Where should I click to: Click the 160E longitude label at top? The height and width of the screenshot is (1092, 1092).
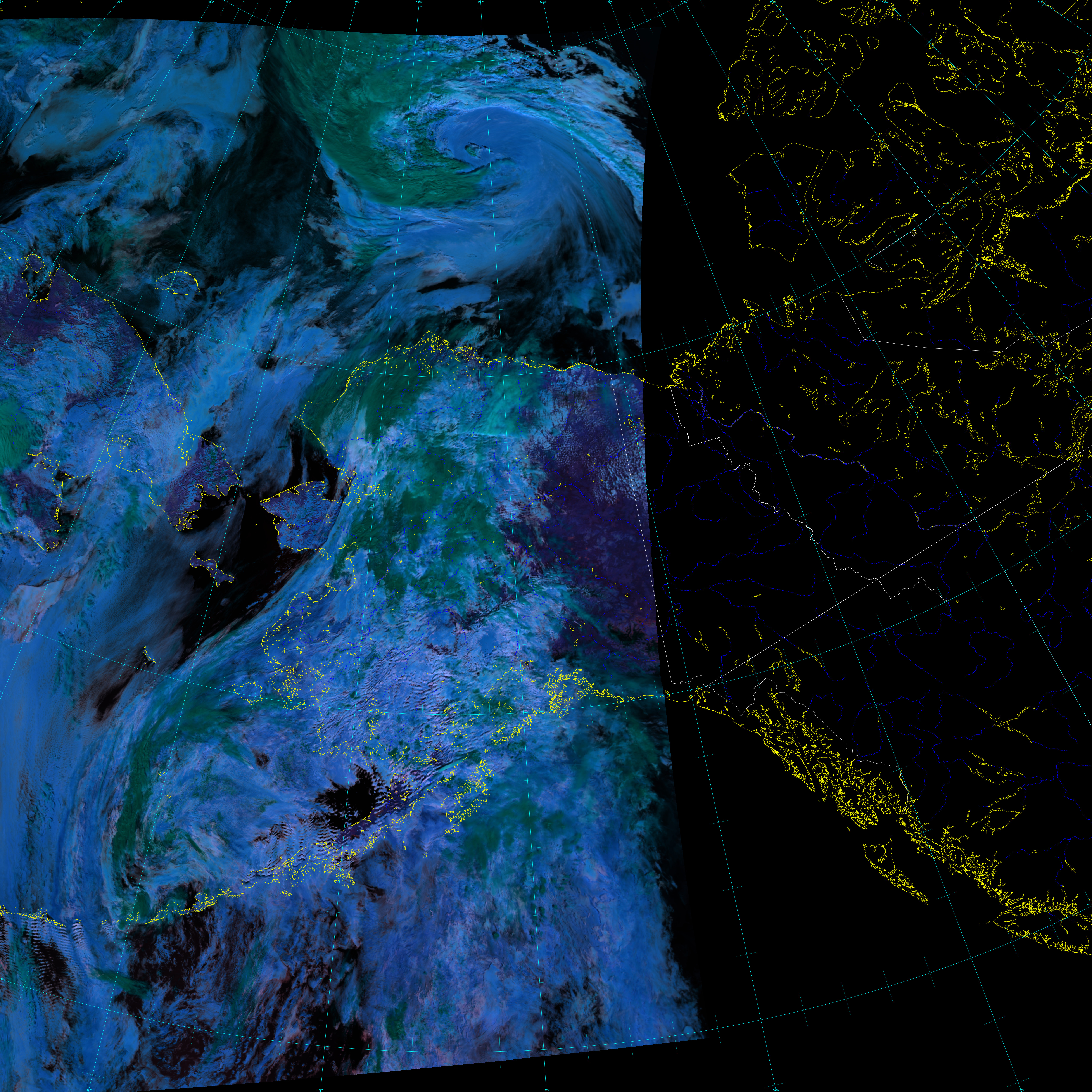pos(119,2)
